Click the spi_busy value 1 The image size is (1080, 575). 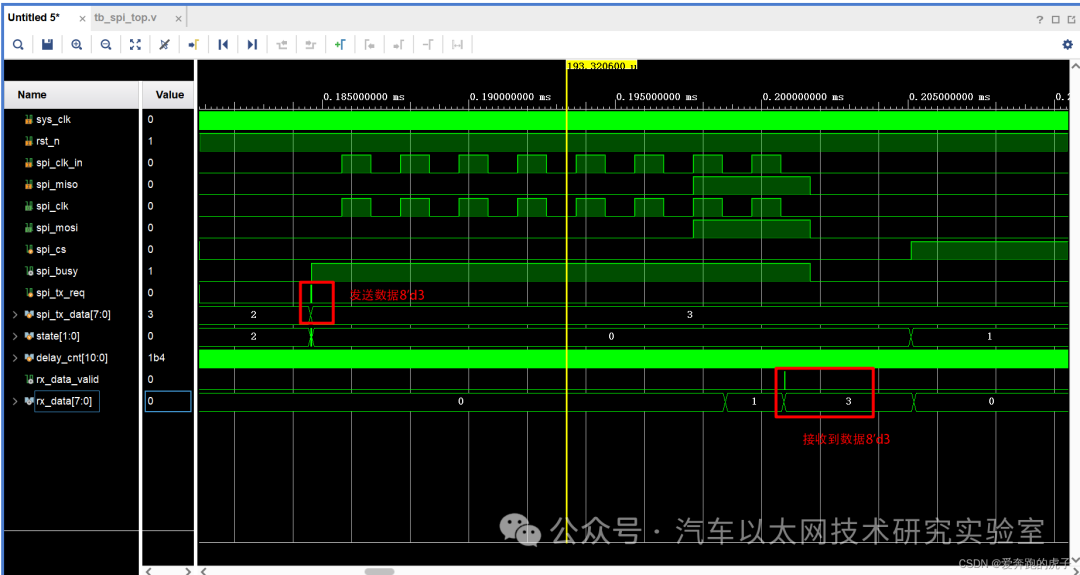pyautogui.click(x=149, y=271)
